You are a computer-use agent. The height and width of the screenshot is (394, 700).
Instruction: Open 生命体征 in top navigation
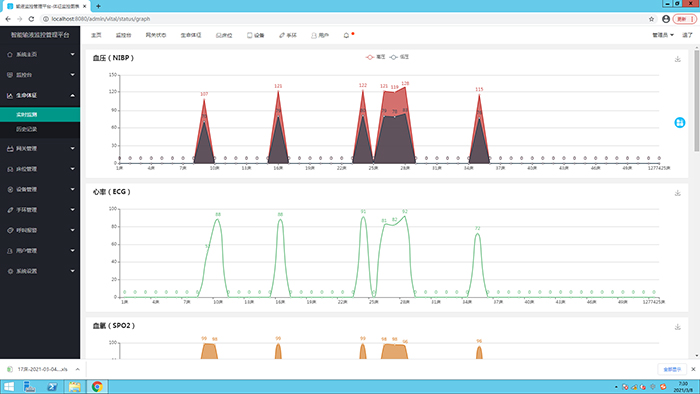(x=191, y=35)
